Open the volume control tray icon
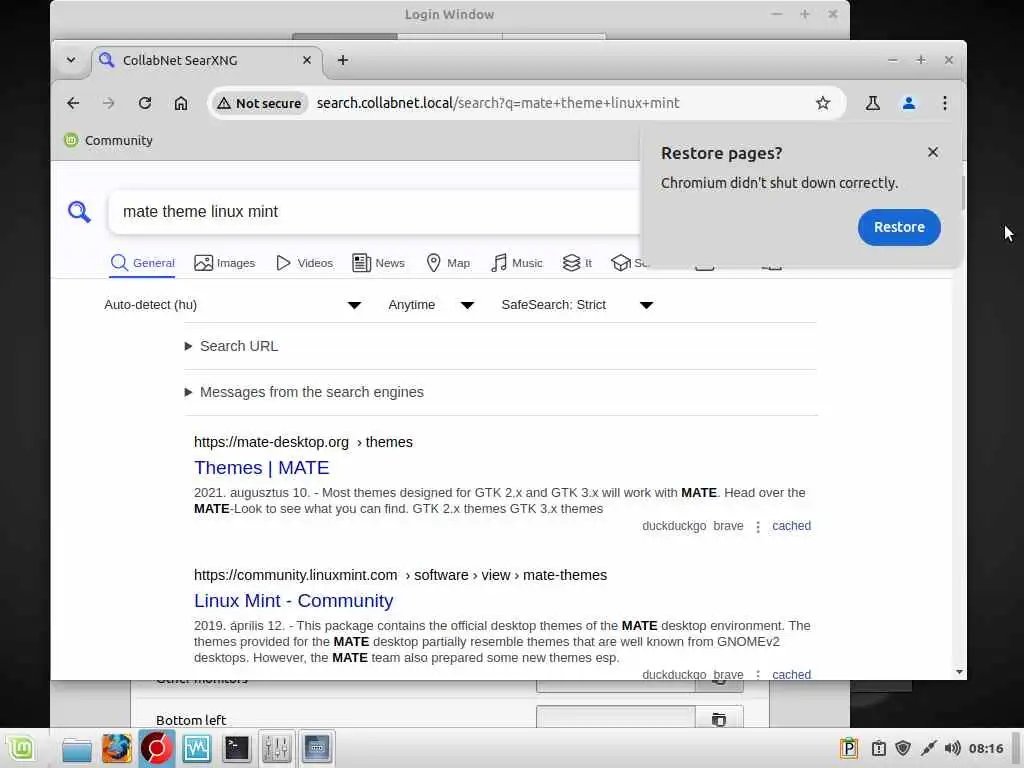Image resolution: width=1024 pixels, height=768 pixels. (x=952, y=748)
